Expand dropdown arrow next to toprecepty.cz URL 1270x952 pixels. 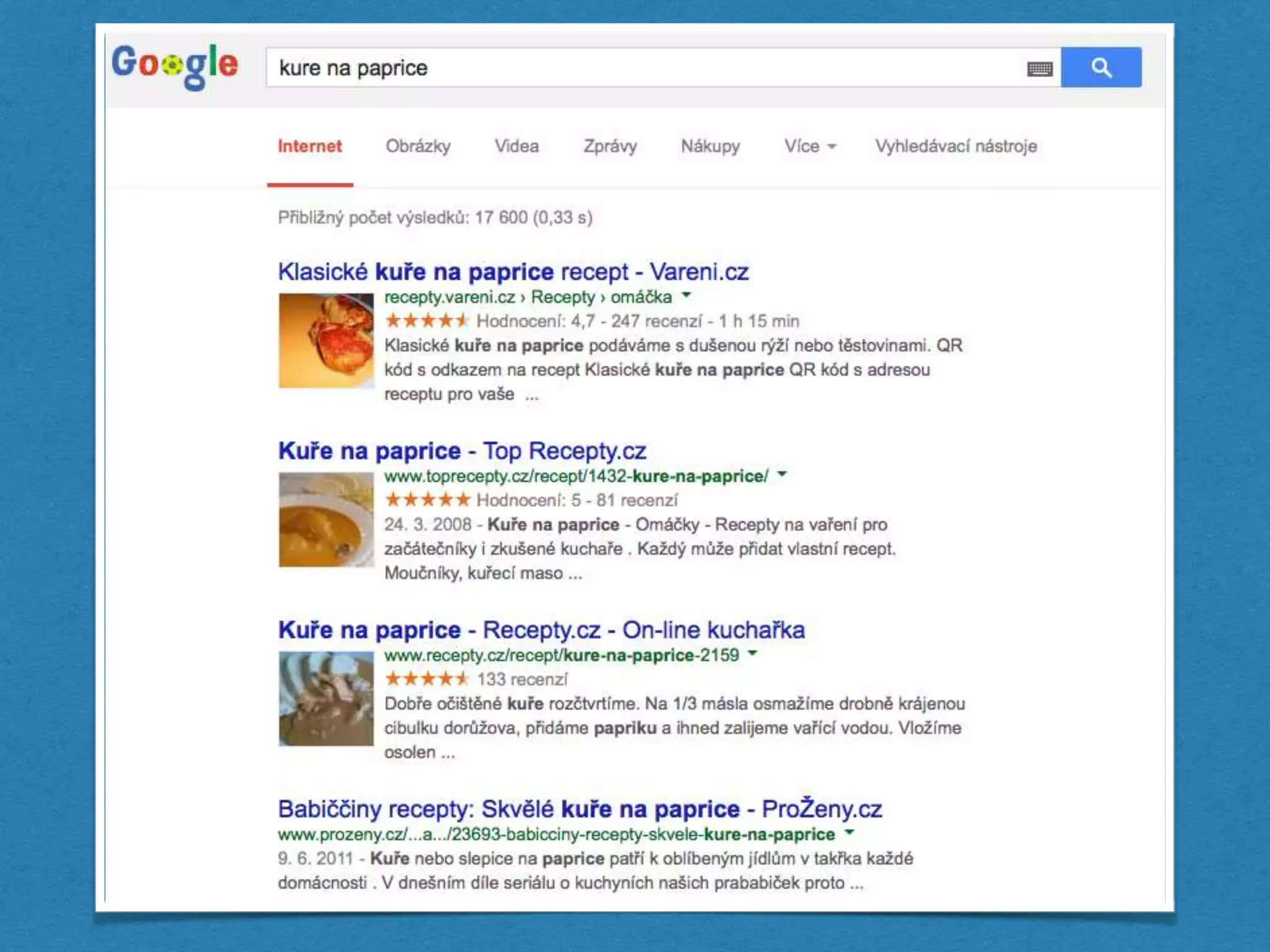coord(782,474)
